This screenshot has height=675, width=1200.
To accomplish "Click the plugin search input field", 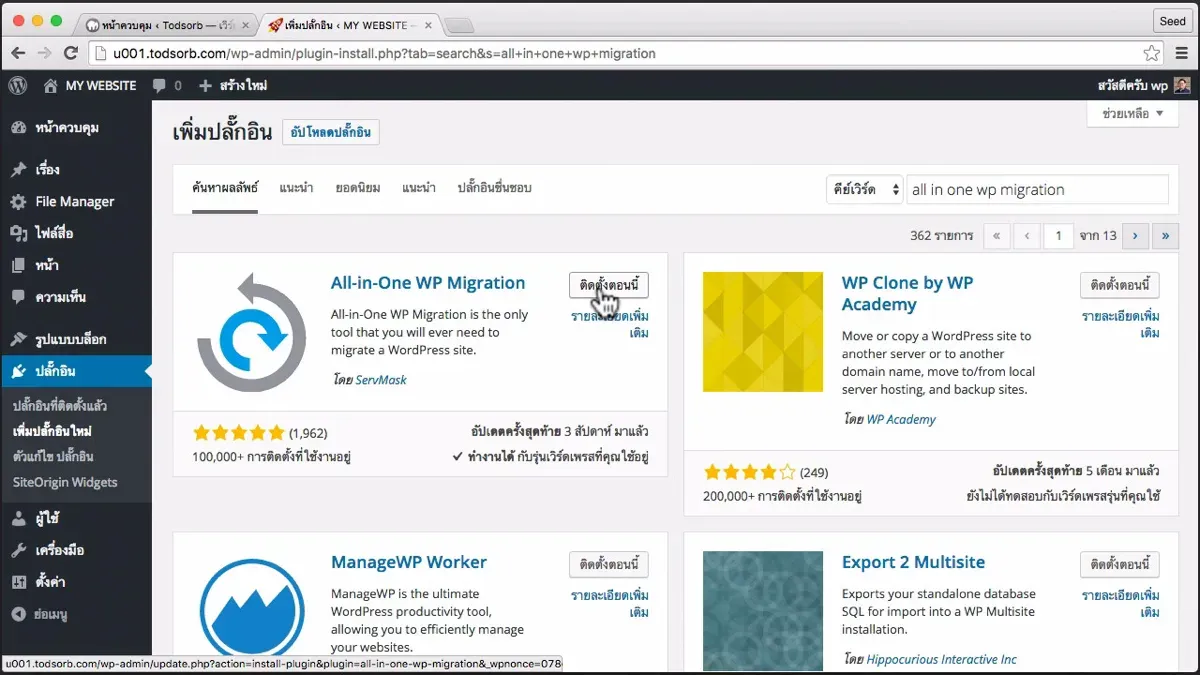I will [x=1037, y=189].
